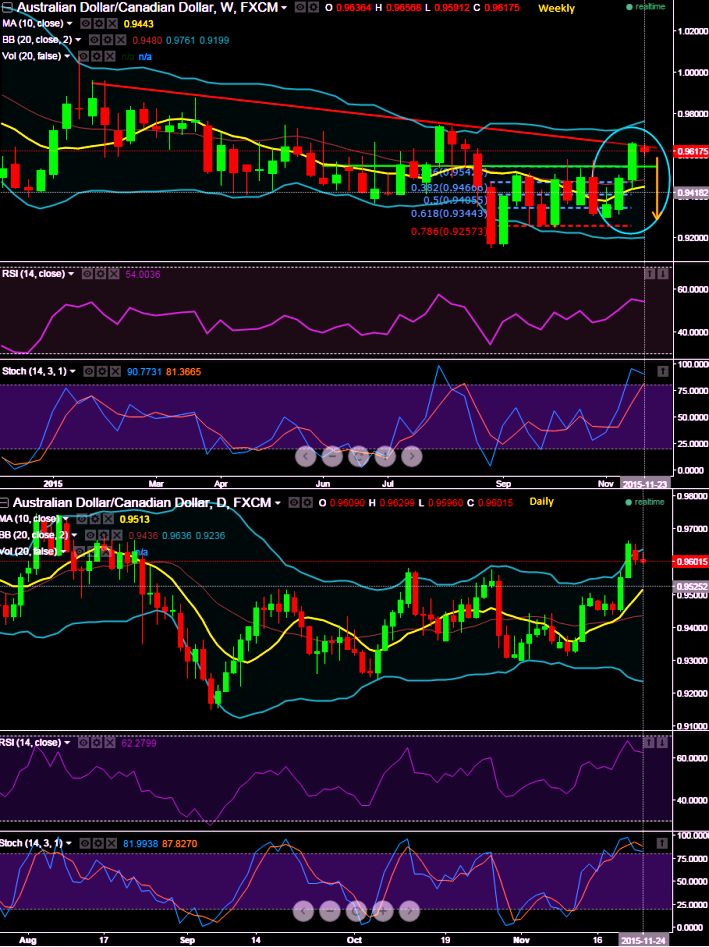Image resolution: width=709 pixels, height=947 pixels.
Task: Move daily RSI pane down
Action: 662,742
